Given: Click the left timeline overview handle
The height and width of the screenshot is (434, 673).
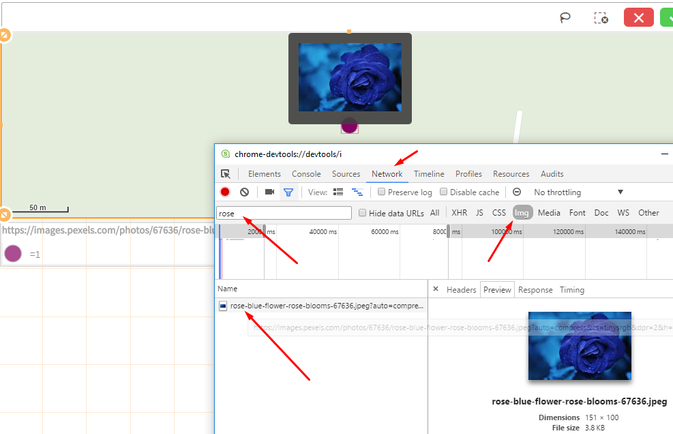Looking at the screenshot, I should tap(264, 231).
